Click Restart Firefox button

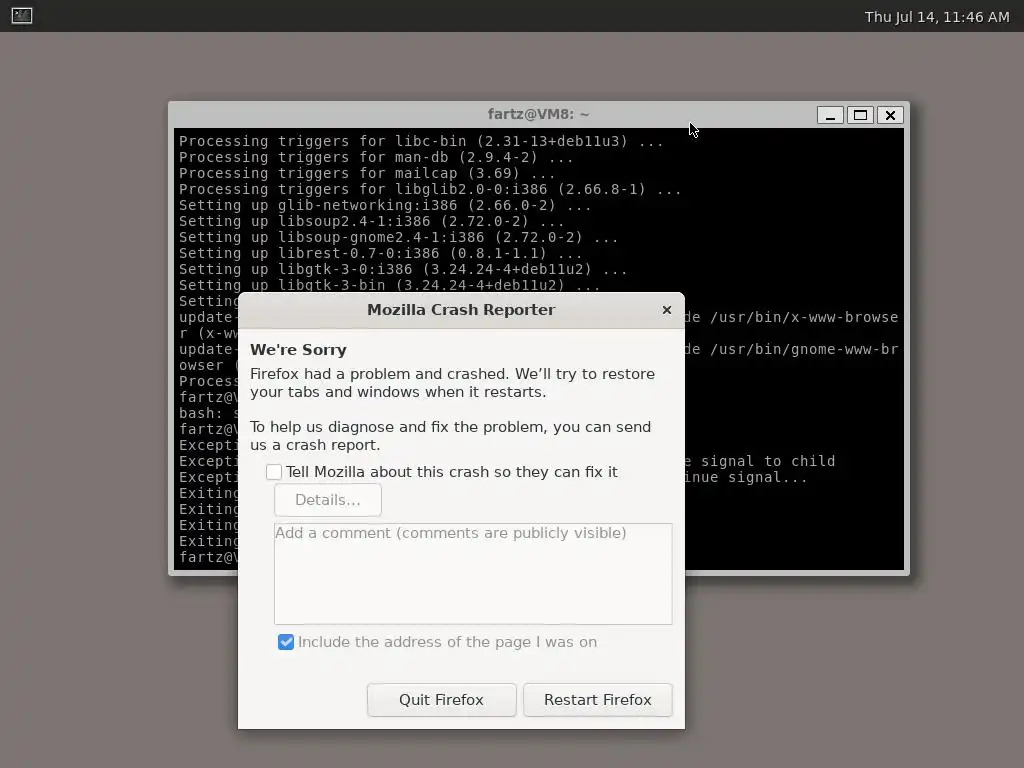click(x=598, y=700)
